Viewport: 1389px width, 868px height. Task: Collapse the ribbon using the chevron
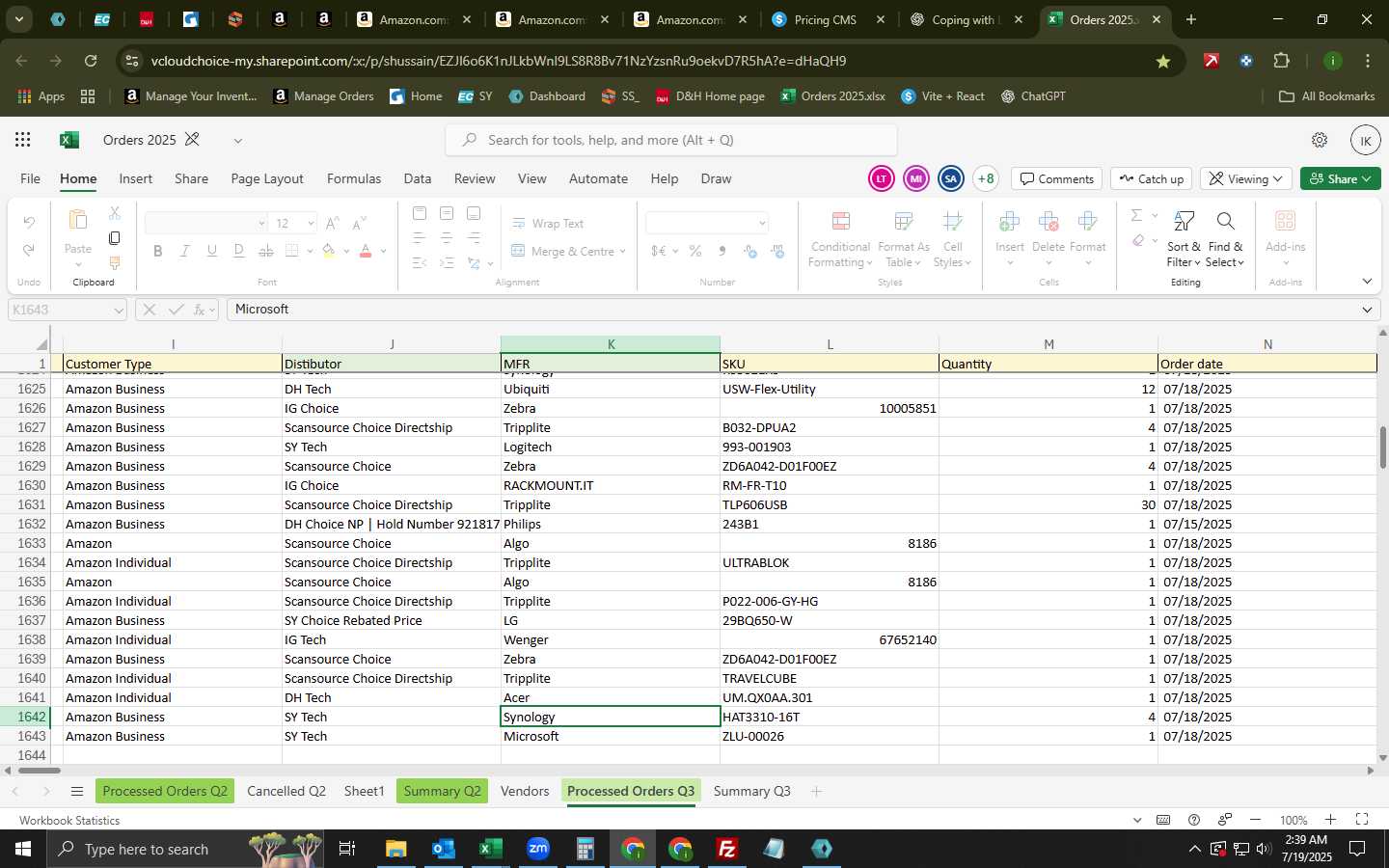[x=1367, y=282]
